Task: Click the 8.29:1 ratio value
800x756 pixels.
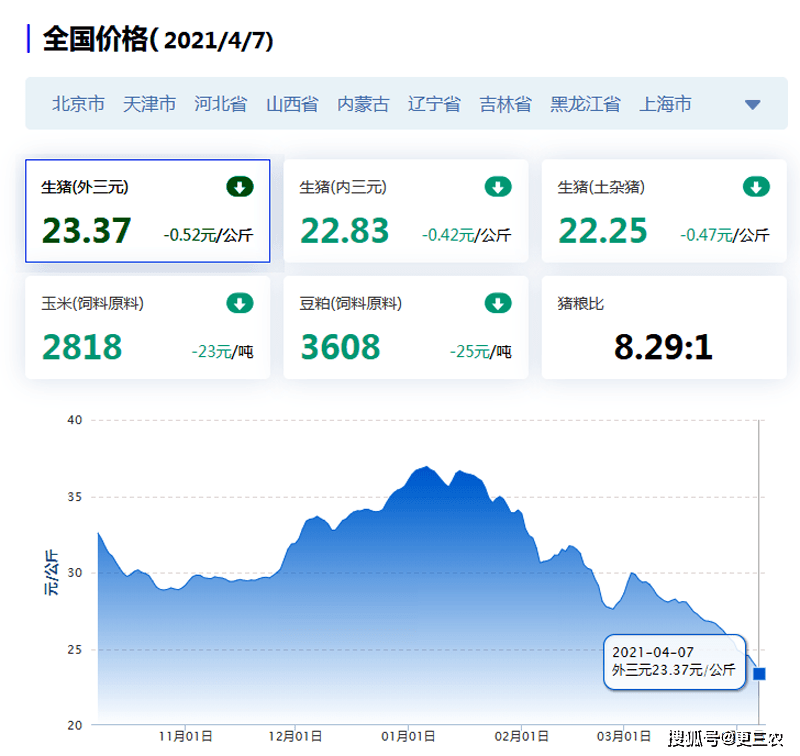Action: 663,347
